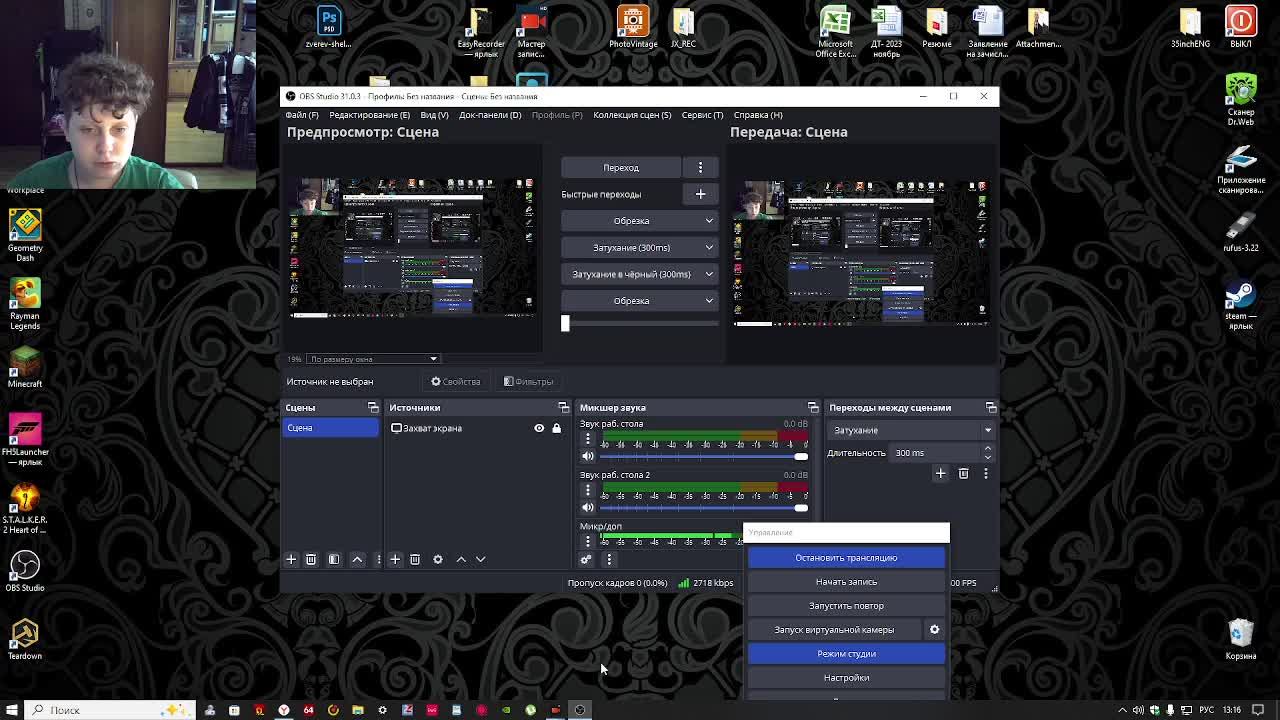The height and width of the screenshot is (720, 1280).
Task: Select the Сцена item in the scenes list
Action: tap(330, 428)
